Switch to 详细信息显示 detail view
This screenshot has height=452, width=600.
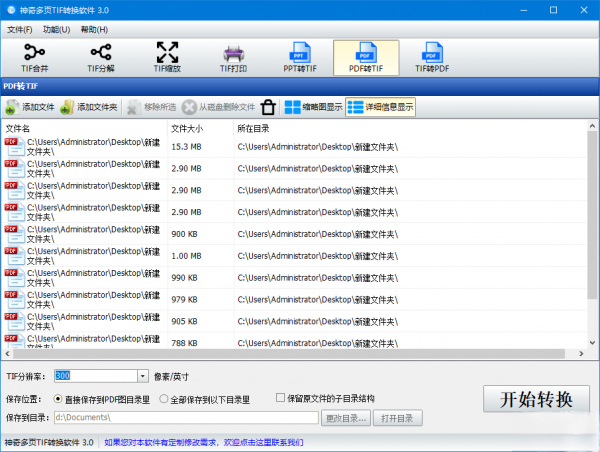click(381, 107)
